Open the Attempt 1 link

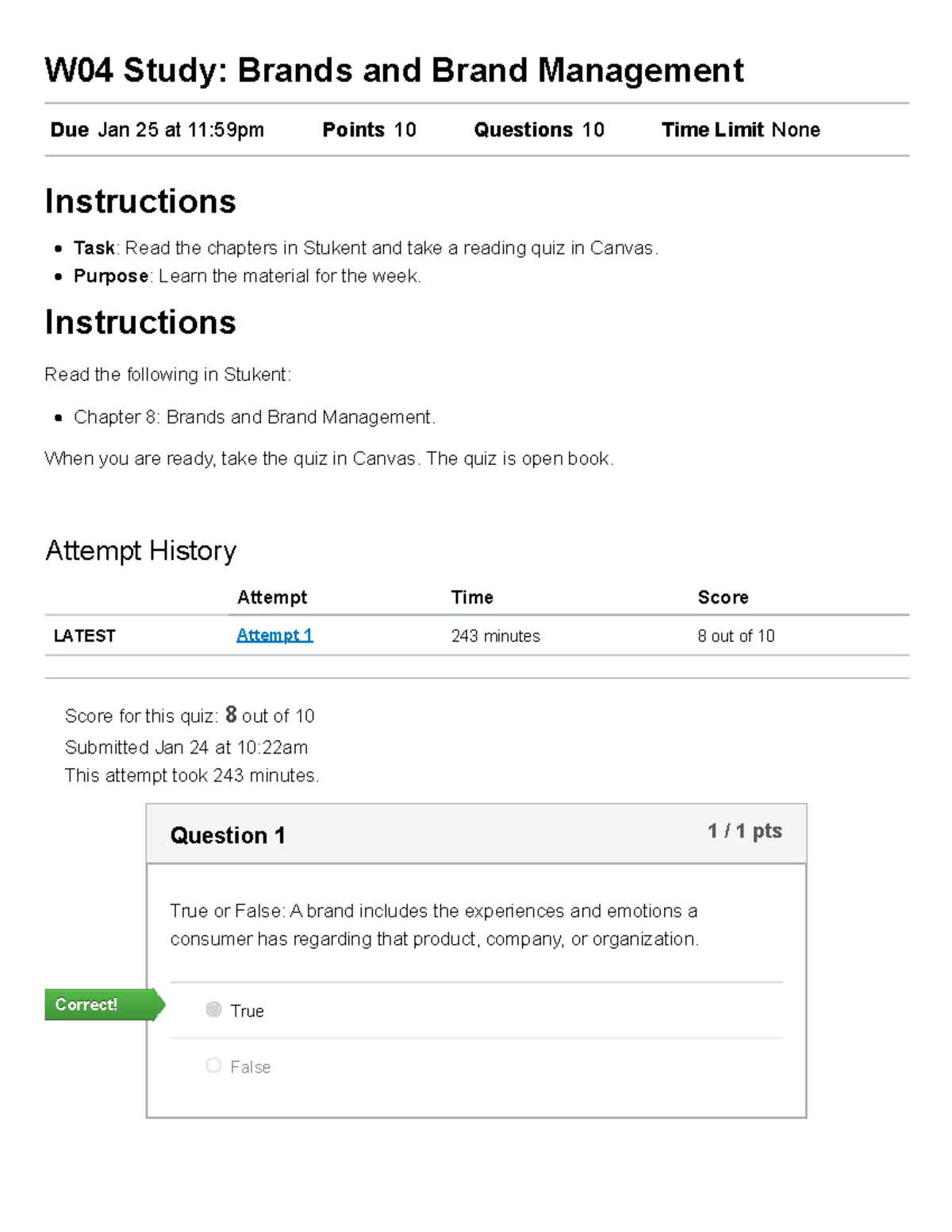274,635
